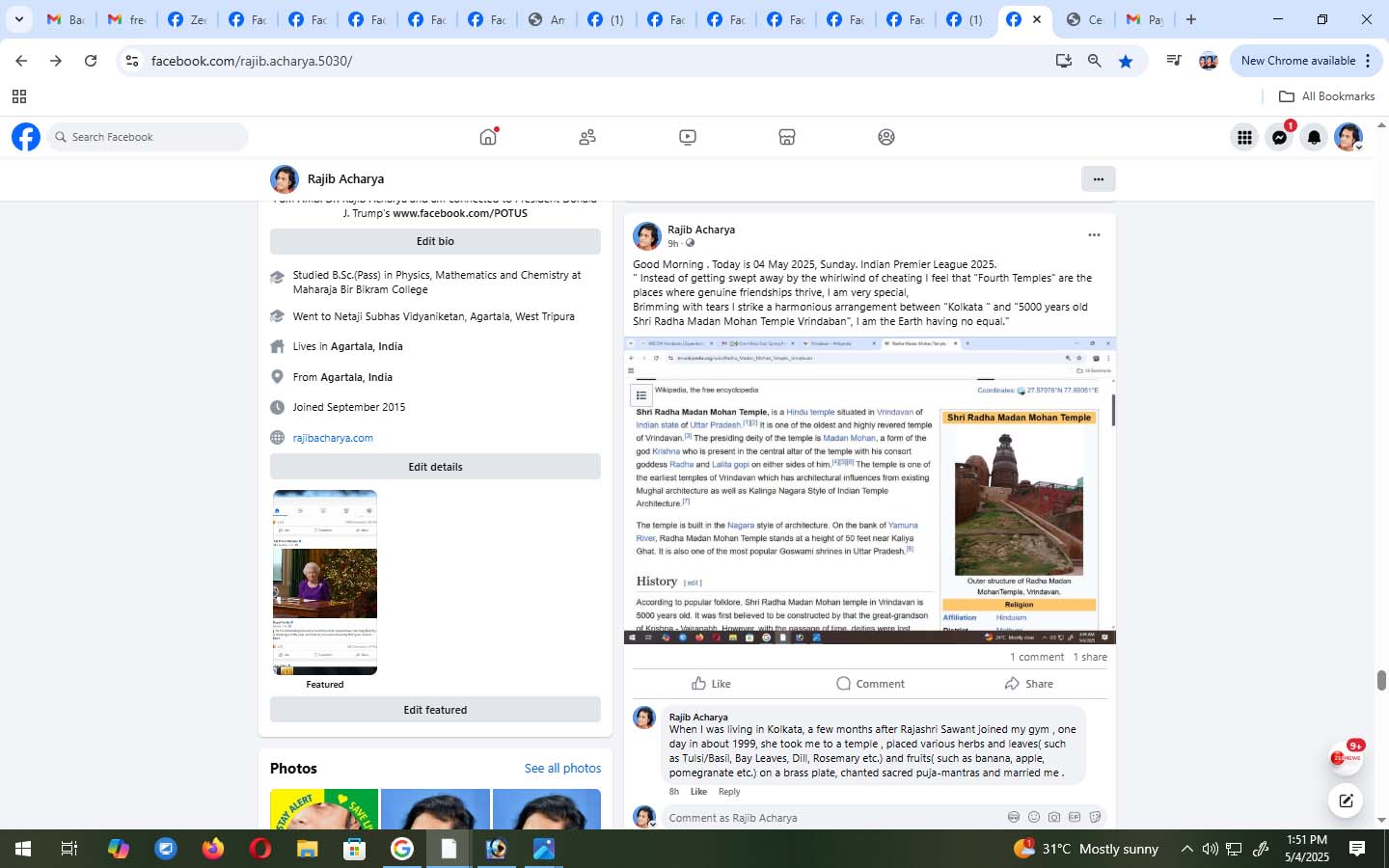Open Task View on taskbar
Screen dimensions: 1389x868
point(68,849)
